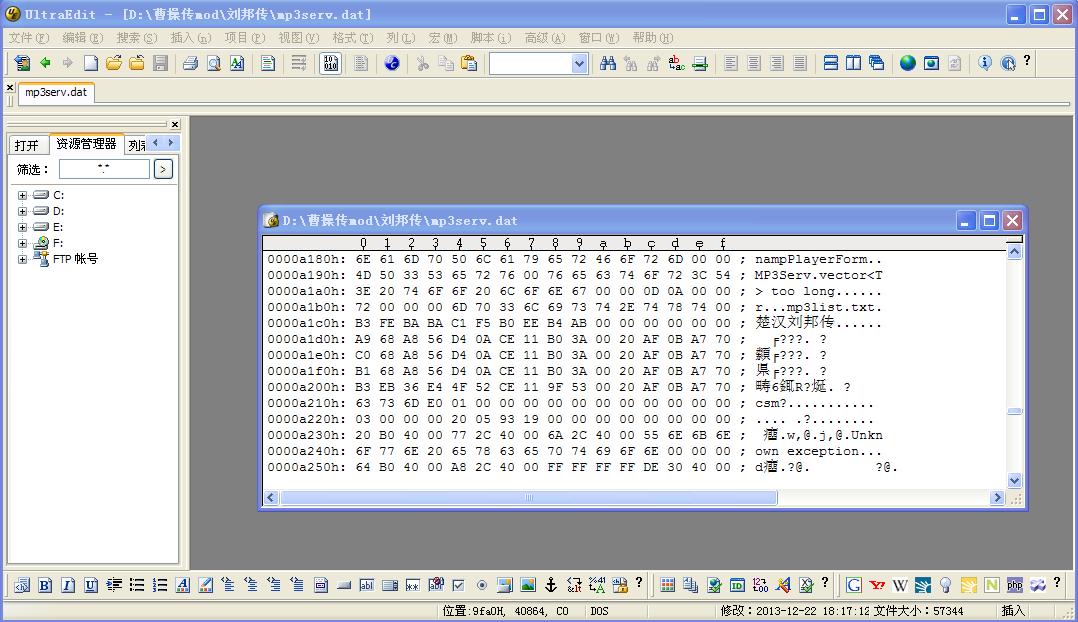Click the binoculars Find icon

click(x=608, y=63)
